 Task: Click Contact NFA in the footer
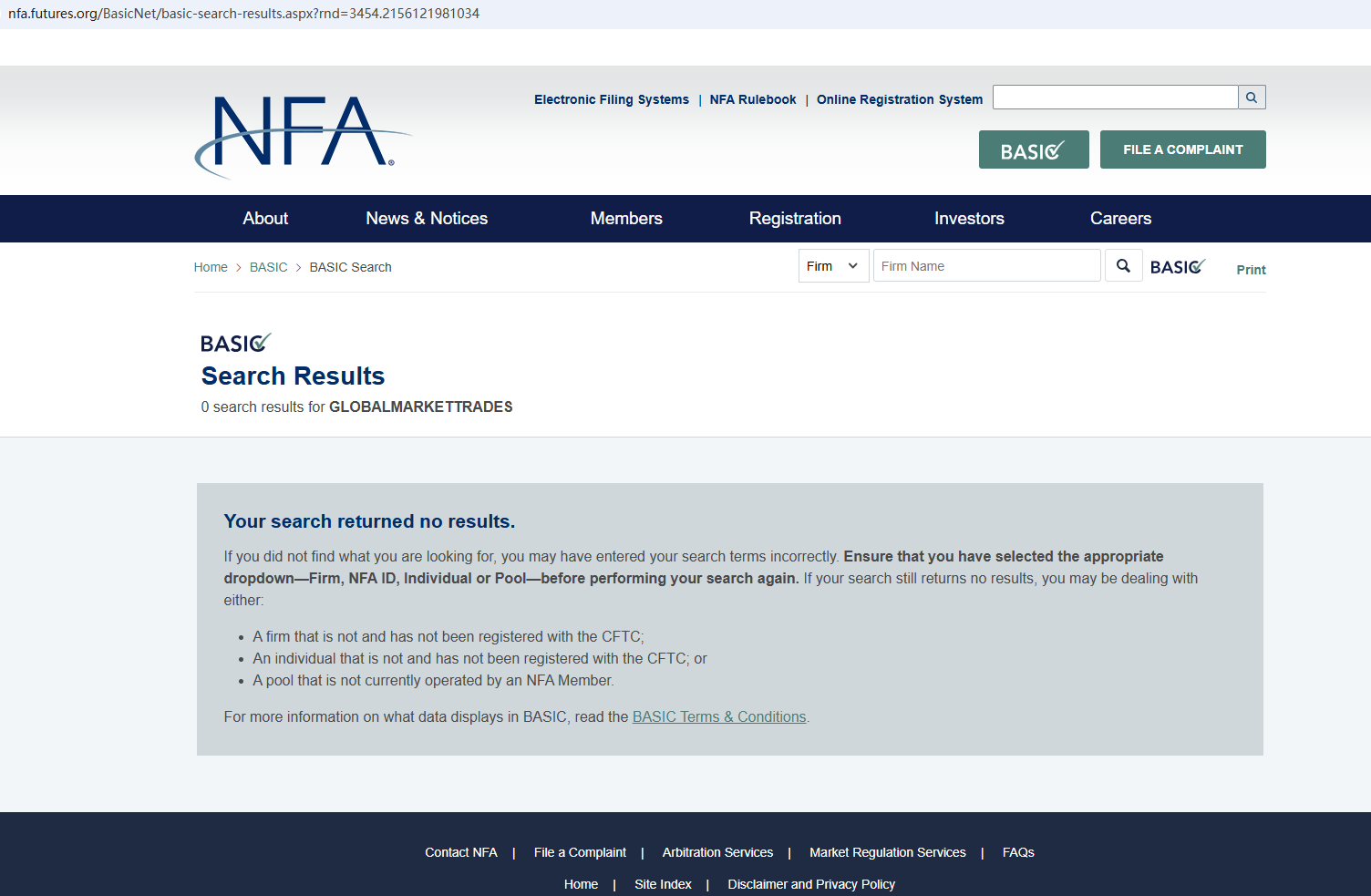coord(461,853)
